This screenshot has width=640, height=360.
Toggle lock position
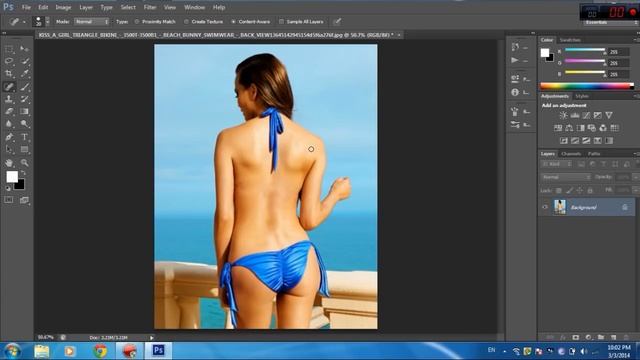580,190
